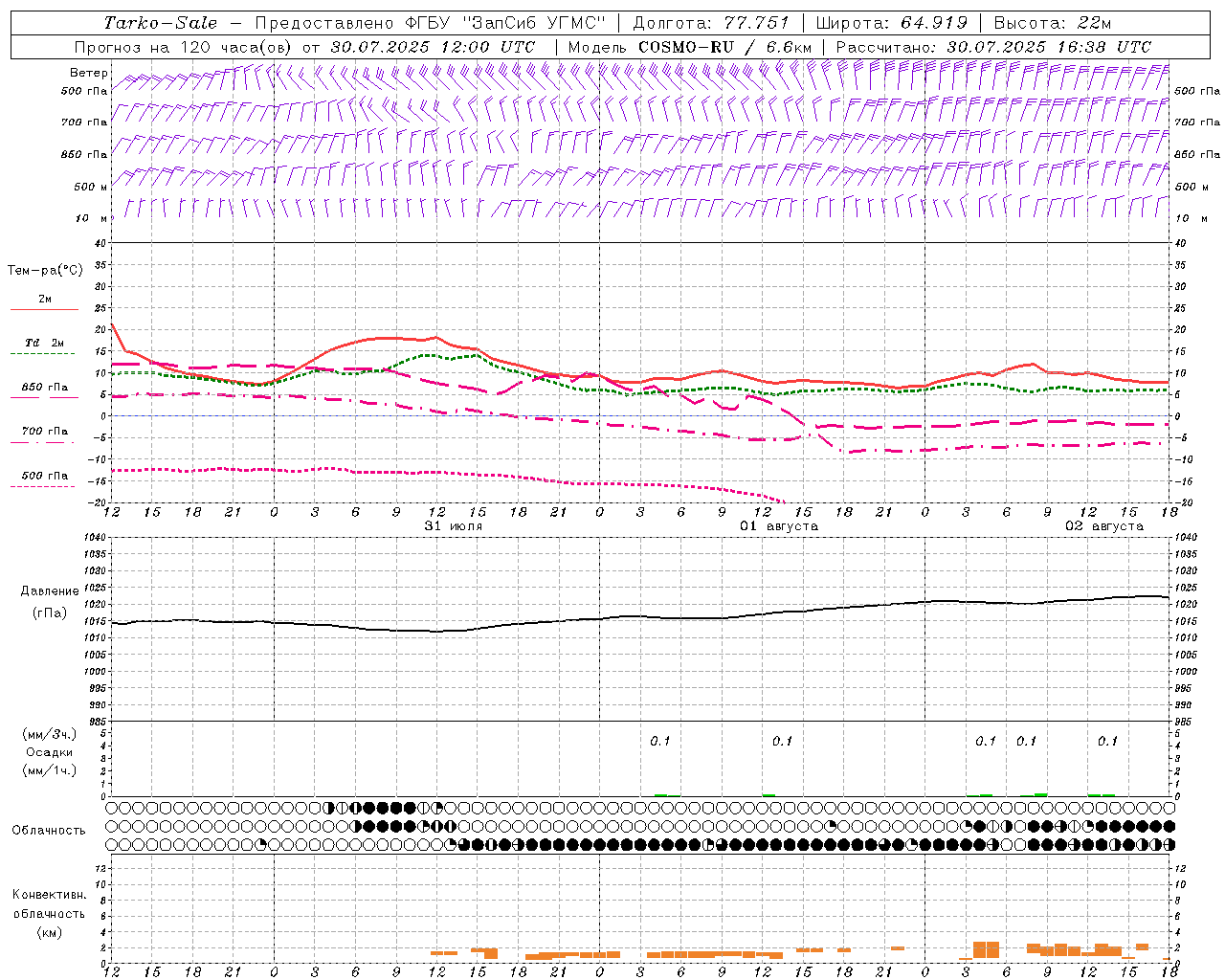Click the Долгота: 77.751 header value

point(710,23)
